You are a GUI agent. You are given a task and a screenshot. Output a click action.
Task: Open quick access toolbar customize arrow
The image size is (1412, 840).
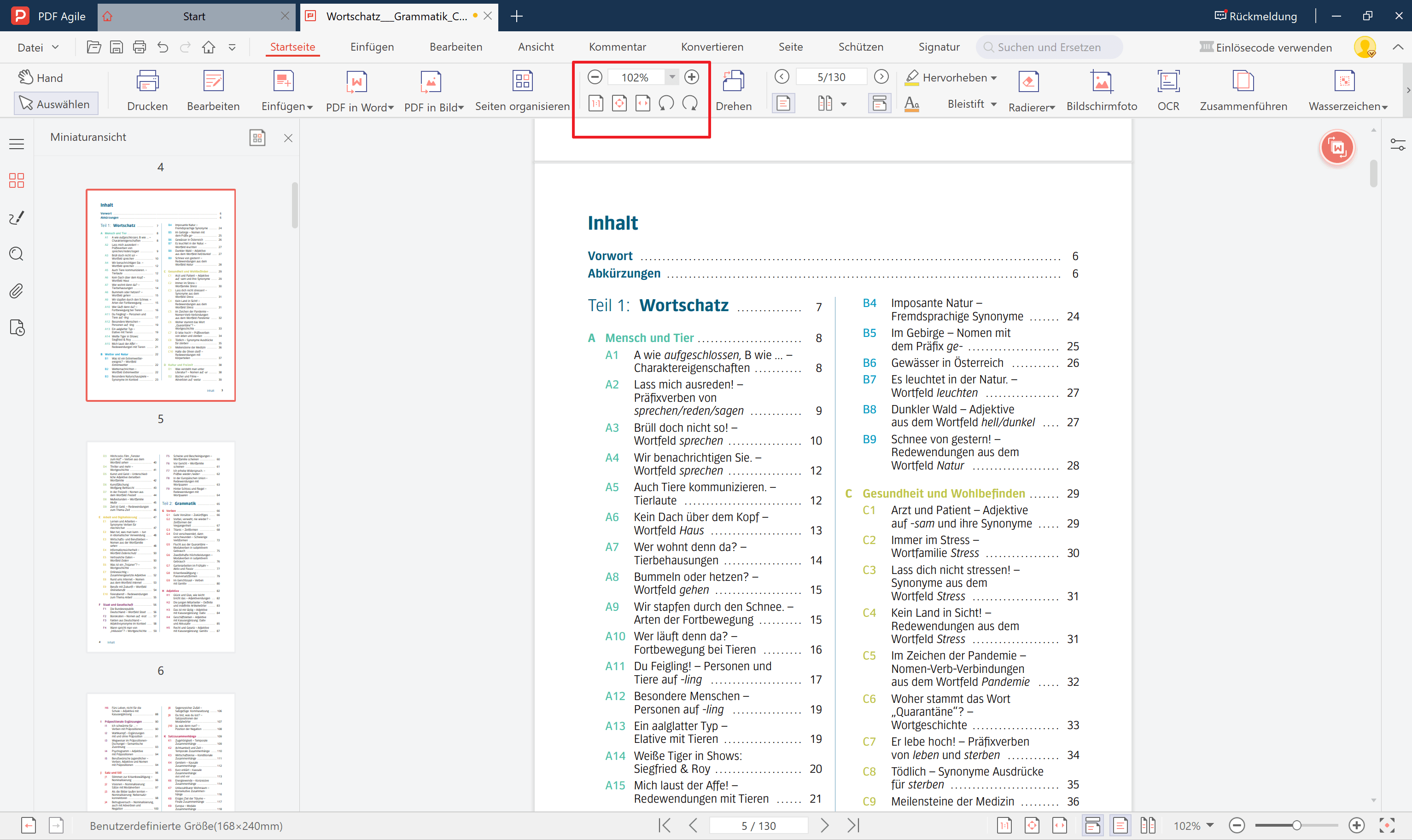(232, 47)
